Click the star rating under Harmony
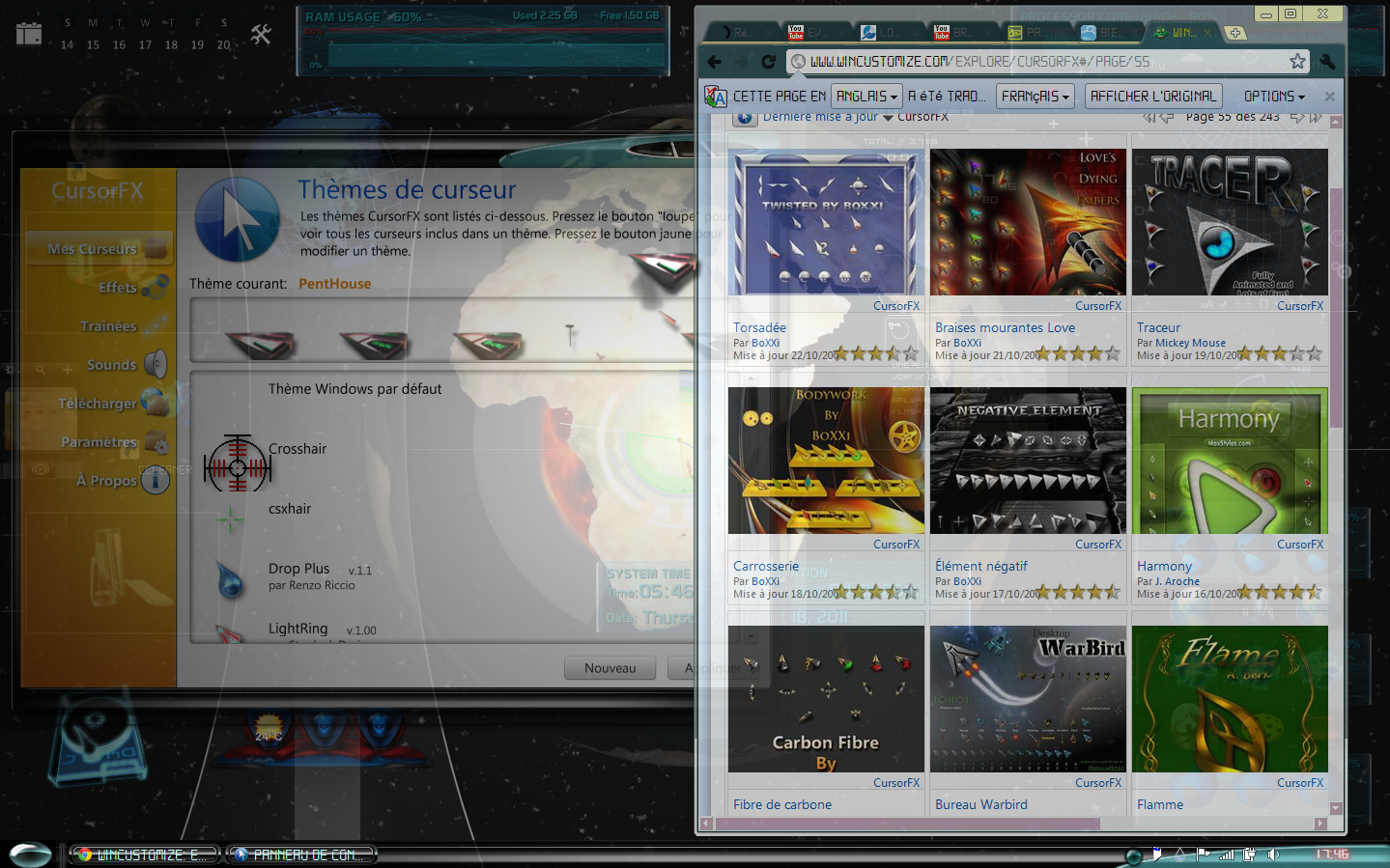Viewport: 1390px width, 868px height. (x=1279, y=592)
